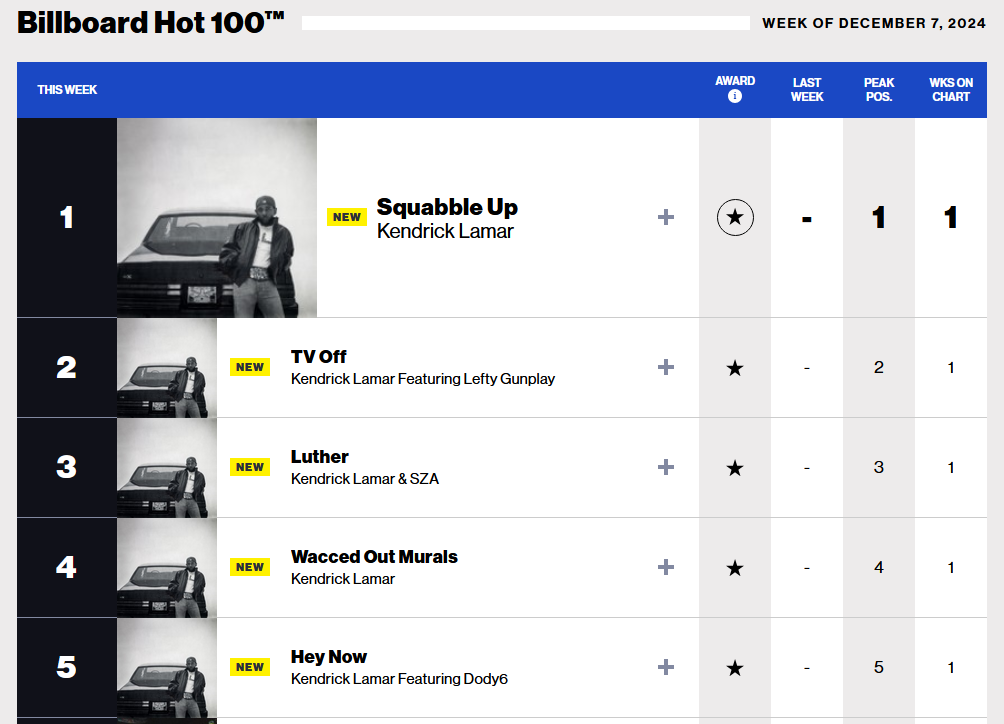This screenshot has height=724, width=1004.
Task: Click Kendrick Lamar Featuring Lefty Gunplay artist text
Action: (423, 379)
